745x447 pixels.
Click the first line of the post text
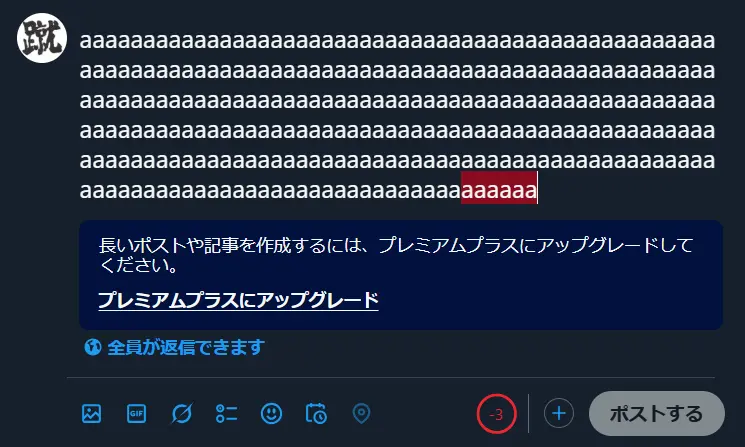(397, 41)
